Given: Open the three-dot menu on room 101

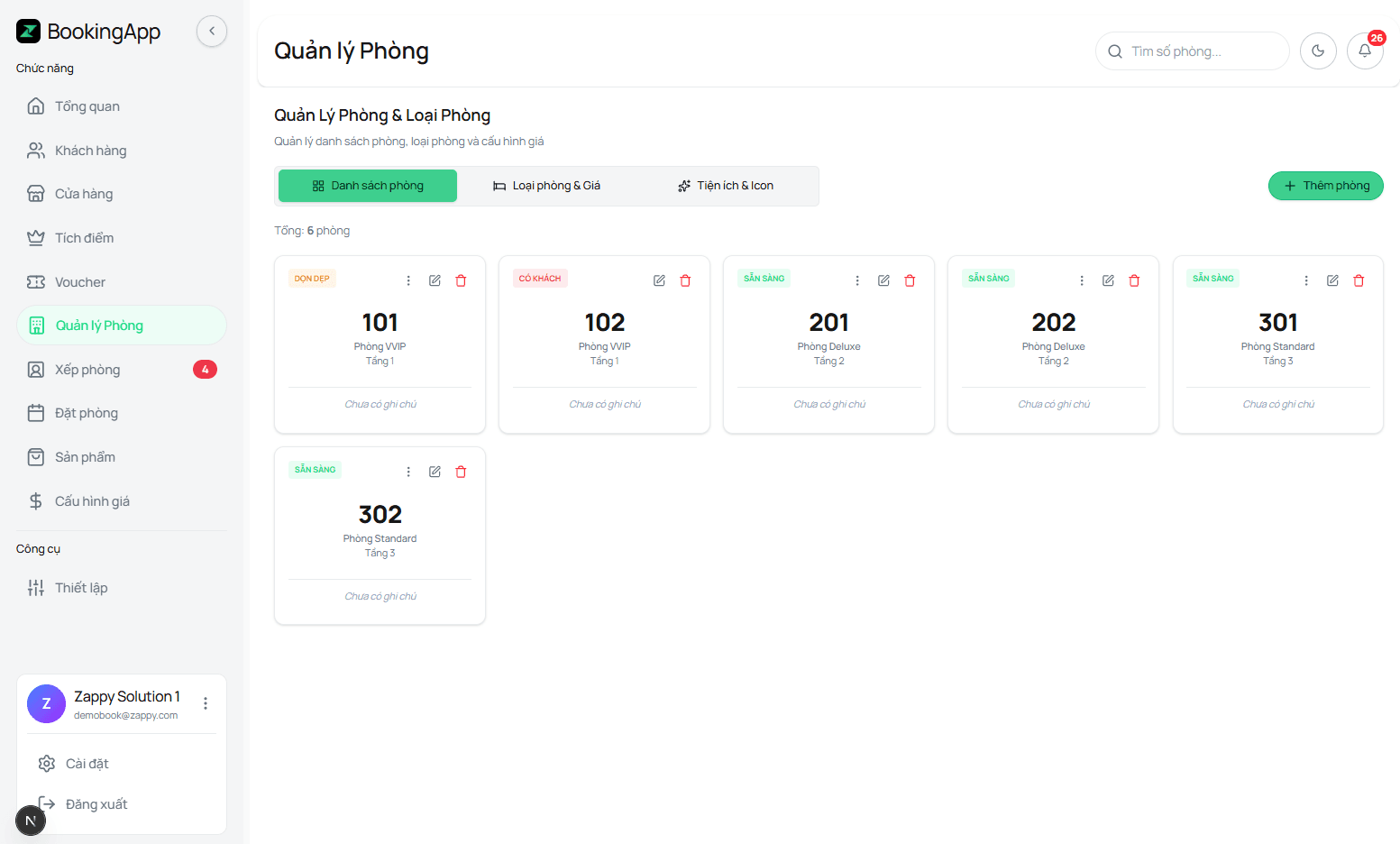Looking at the screenshot, I should coord(408,280).
